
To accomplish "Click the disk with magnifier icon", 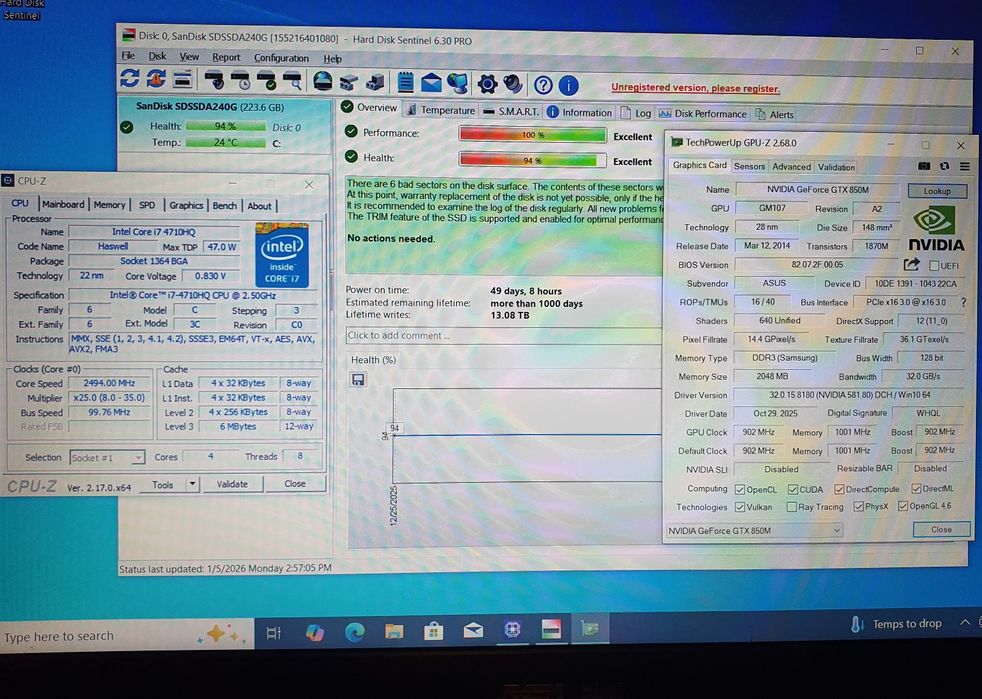I will pos(292,81).
